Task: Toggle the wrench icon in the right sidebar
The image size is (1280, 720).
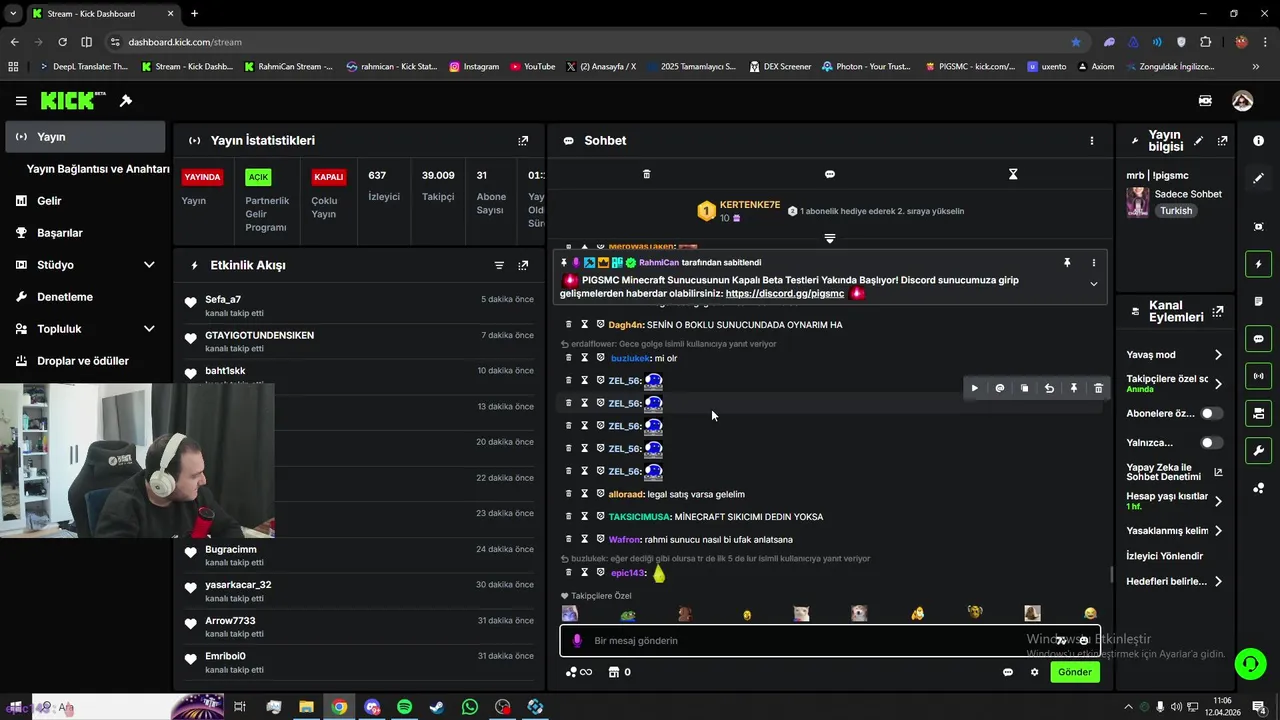Action: tap(1258, 451)
